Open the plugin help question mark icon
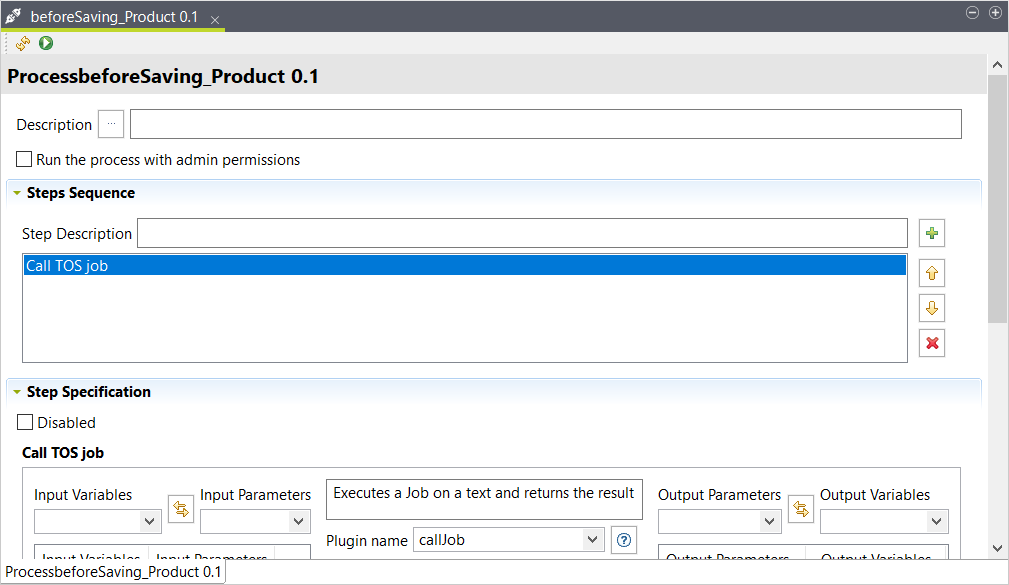Image resolution: width=1009 pixels, height=585 pixels. 624,540
